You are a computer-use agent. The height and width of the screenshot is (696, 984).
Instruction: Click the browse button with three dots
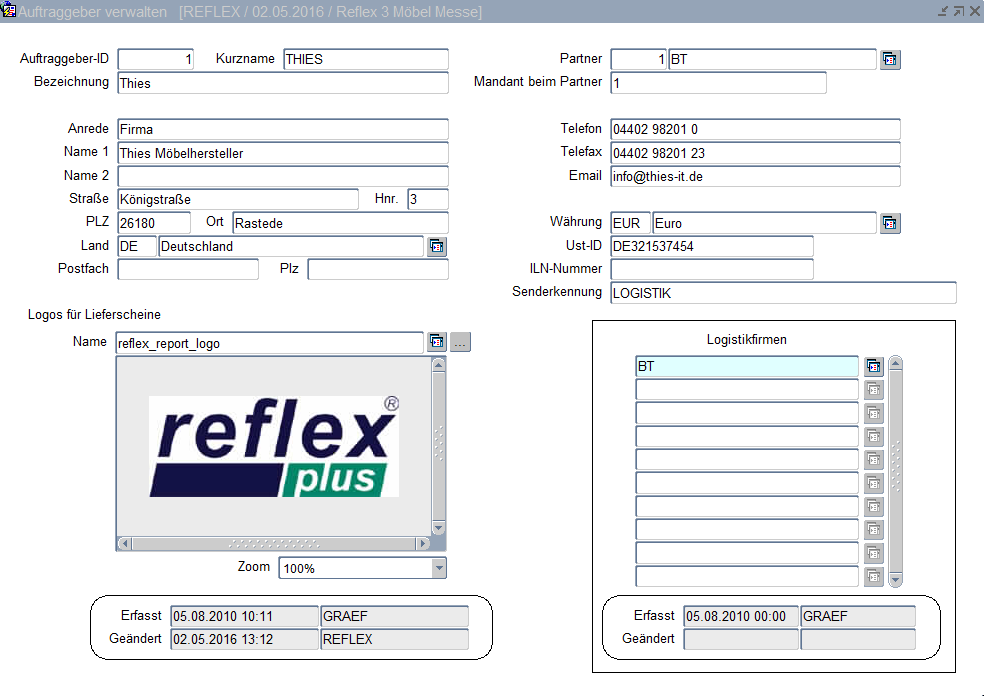coord(460,342)
